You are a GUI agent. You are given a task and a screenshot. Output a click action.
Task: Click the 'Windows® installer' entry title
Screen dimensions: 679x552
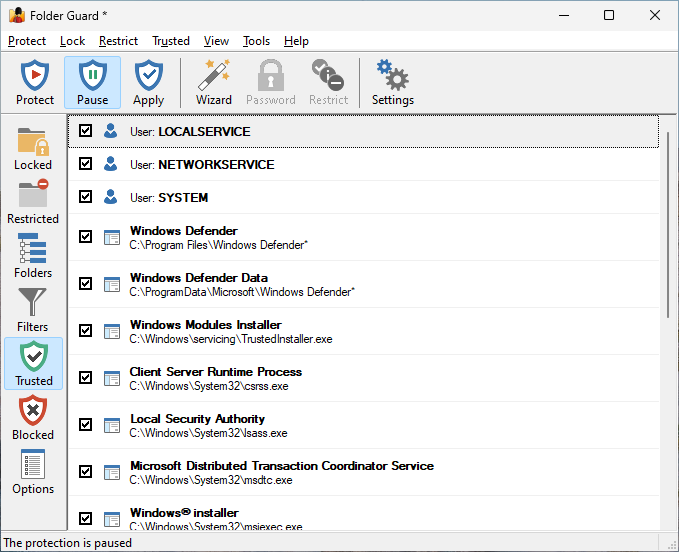coord(184,513)
